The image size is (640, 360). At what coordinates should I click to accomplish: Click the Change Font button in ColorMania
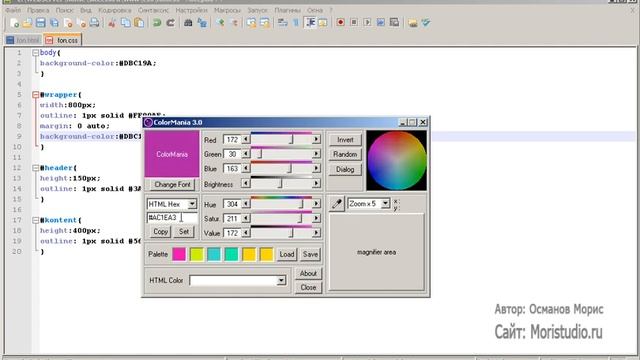172,184
